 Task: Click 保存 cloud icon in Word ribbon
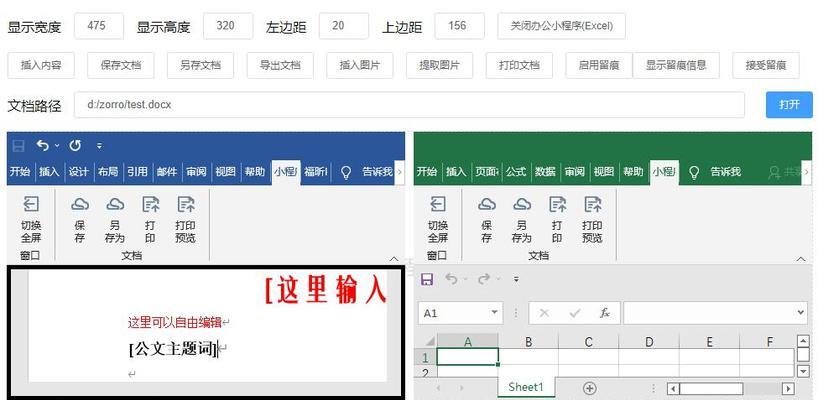(80, 204)
